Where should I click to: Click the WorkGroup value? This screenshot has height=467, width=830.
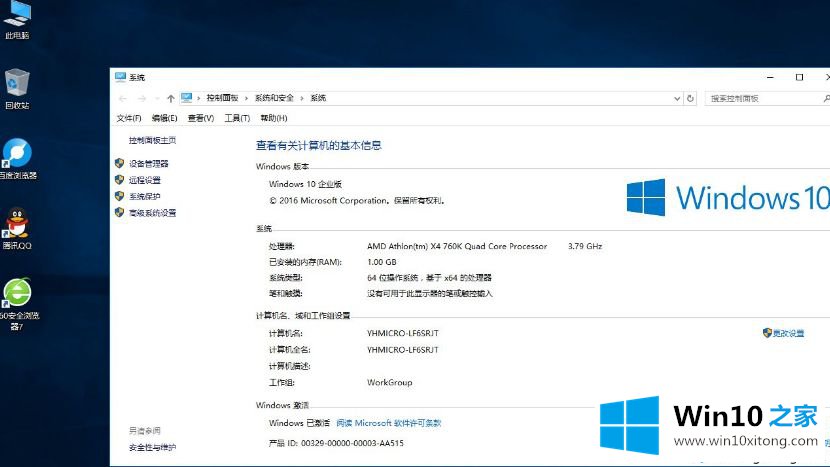pyautogui.click(x=390, y=382)
